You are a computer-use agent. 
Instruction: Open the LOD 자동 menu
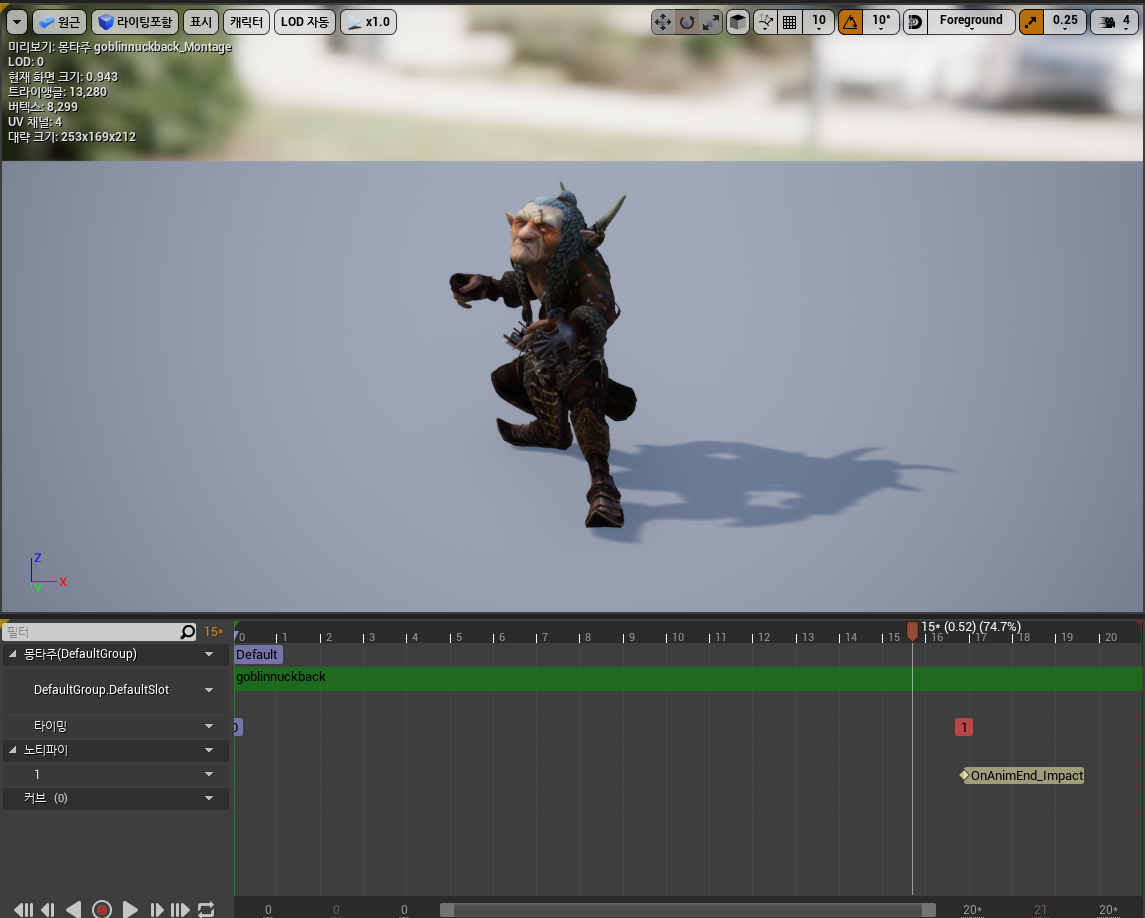pyautogui.click(x=305, y=22)
